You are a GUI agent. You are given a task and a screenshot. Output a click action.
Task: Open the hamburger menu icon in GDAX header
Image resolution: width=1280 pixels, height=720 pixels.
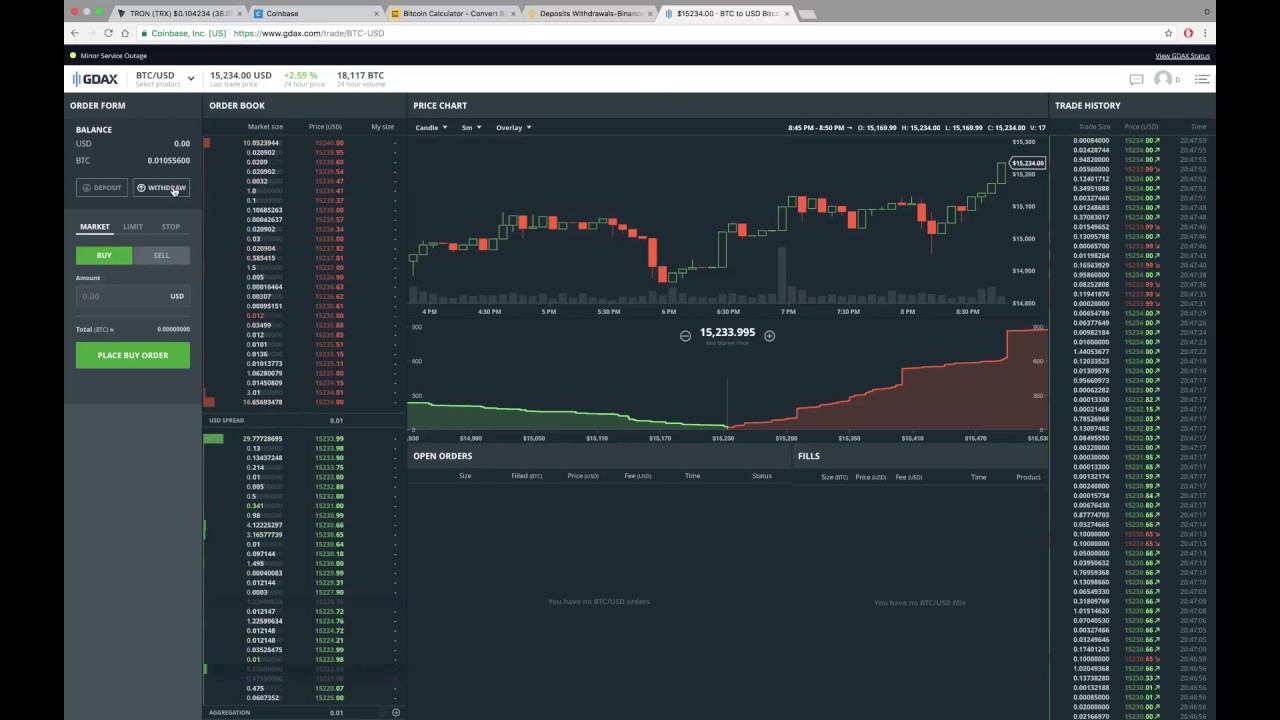[x=1202, y=79]
